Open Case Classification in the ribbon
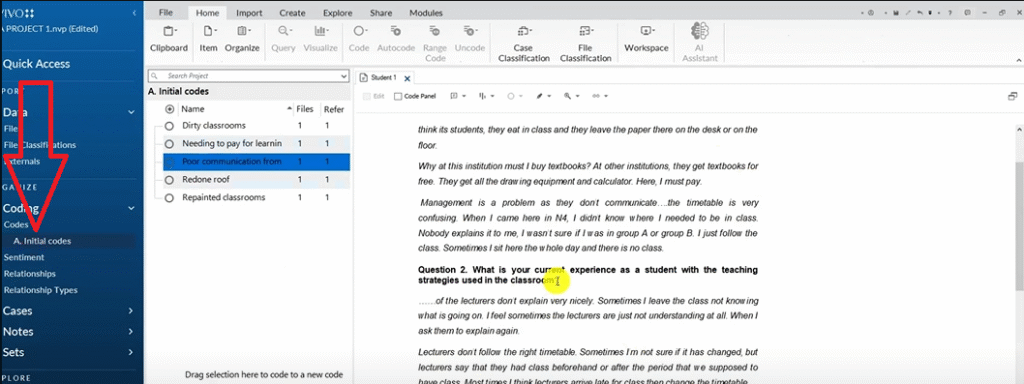 524,43
